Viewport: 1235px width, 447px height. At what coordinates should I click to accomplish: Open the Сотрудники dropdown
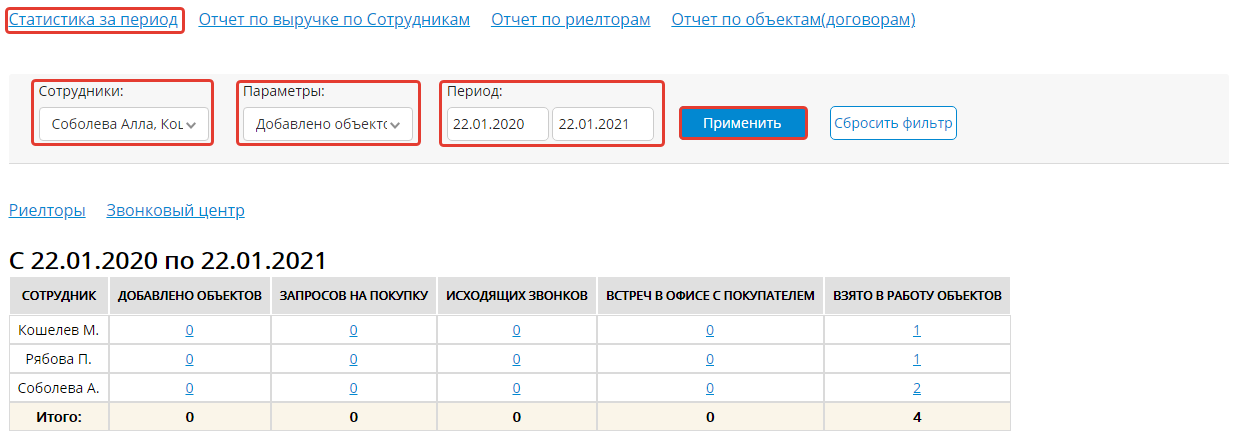point(124,124)
